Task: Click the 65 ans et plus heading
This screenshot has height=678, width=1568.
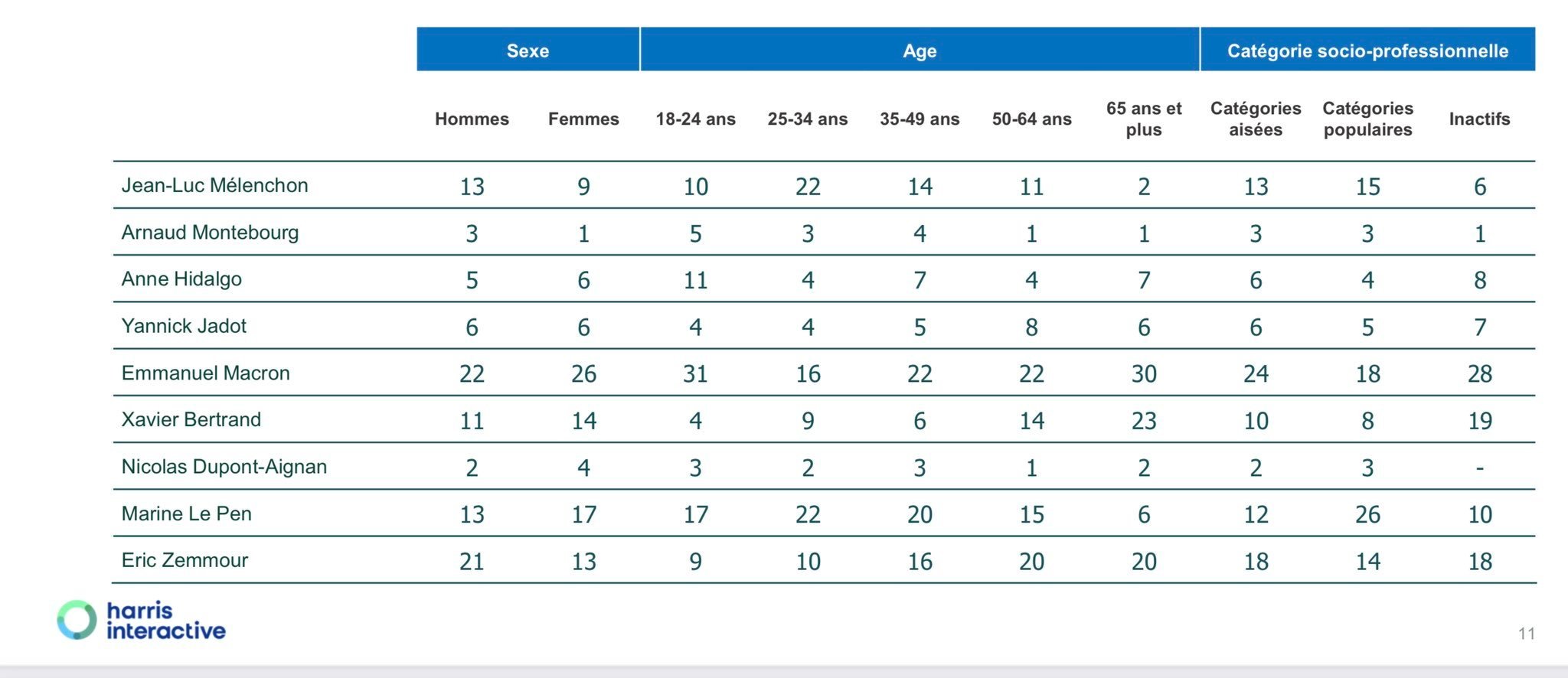Action: (x=1144, y=119)
